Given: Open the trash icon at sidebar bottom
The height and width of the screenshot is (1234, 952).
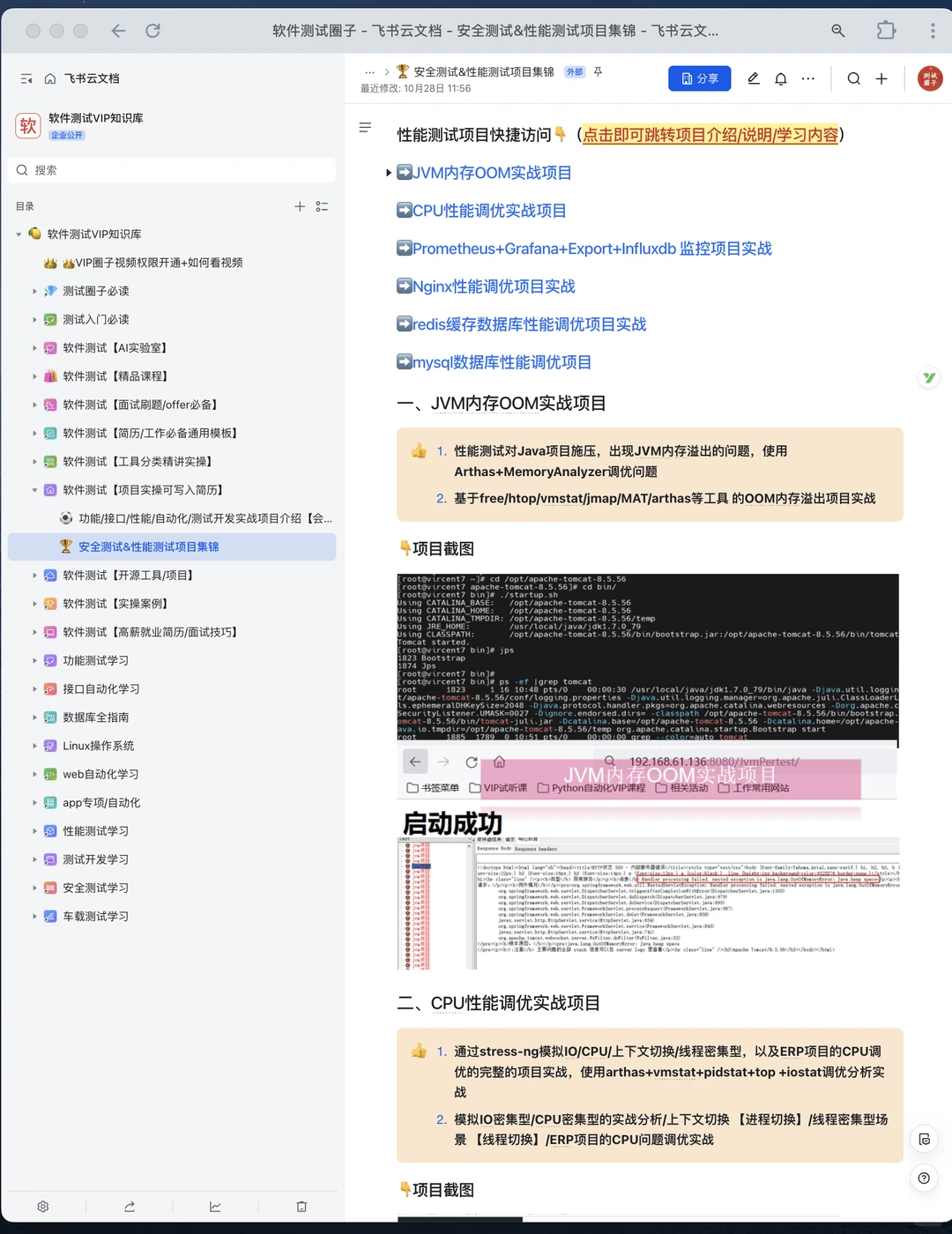Looking at the screenshot, I should (x=301, y=1206).
